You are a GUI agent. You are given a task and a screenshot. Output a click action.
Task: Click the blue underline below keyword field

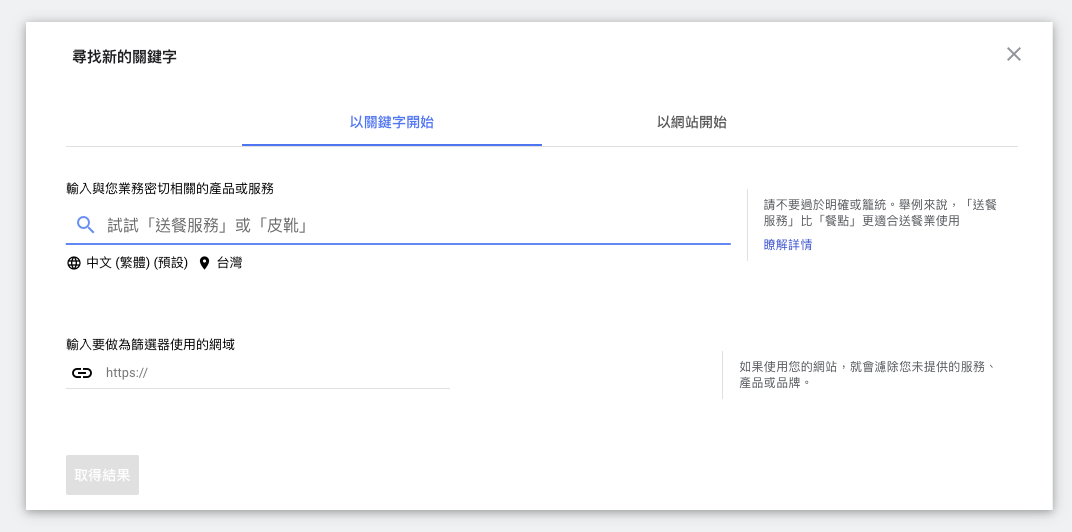point(398,243)
